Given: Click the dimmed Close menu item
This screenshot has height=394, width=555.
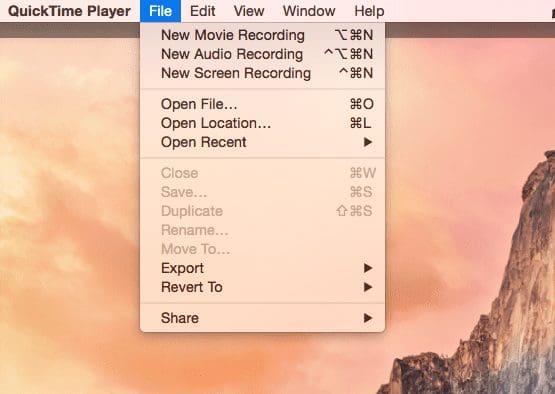Looking at the screenshot, I should tap(263, 173).
